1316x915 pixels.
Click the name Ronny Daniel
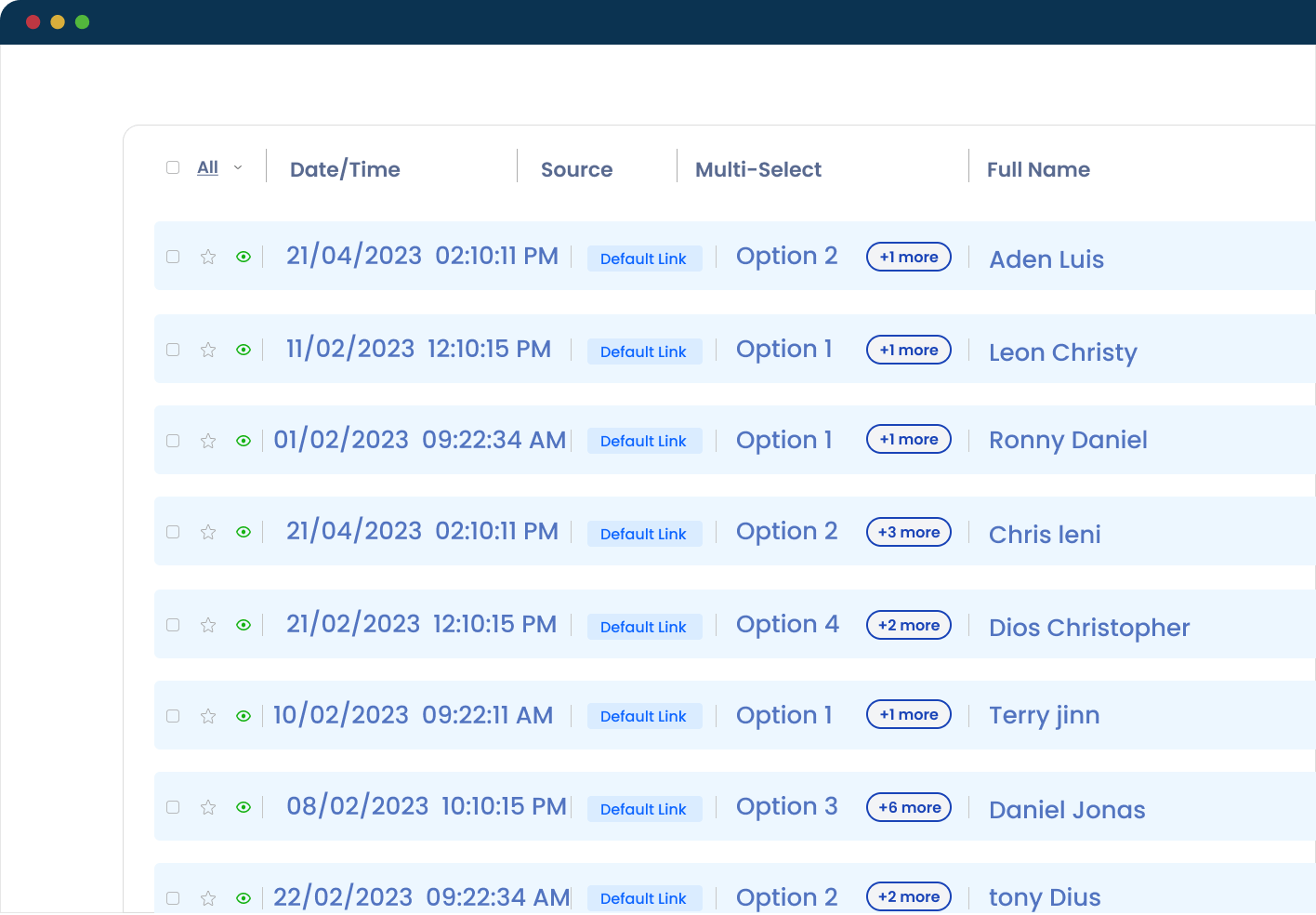(x=1068, y=441)
